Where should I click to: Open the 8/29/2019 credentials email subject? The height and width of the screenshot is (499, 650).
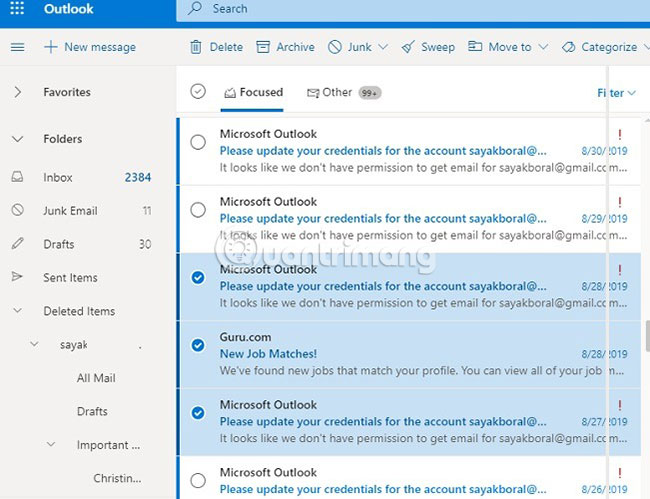click(x=383, y=218)
